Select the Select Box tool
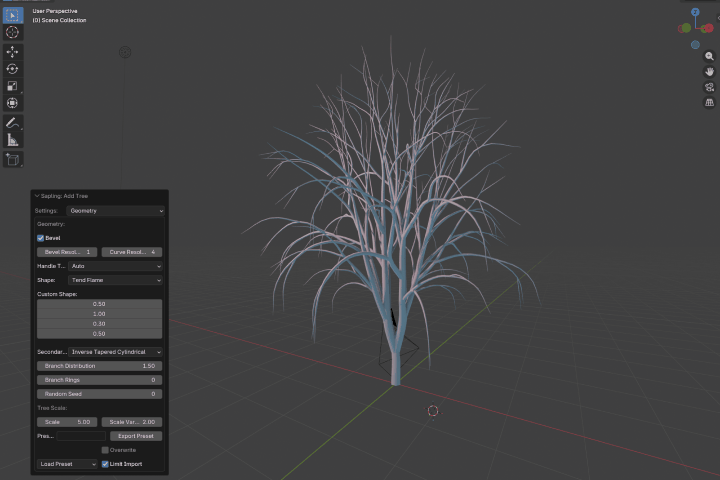720x480 pixels. tap(12, 16)
